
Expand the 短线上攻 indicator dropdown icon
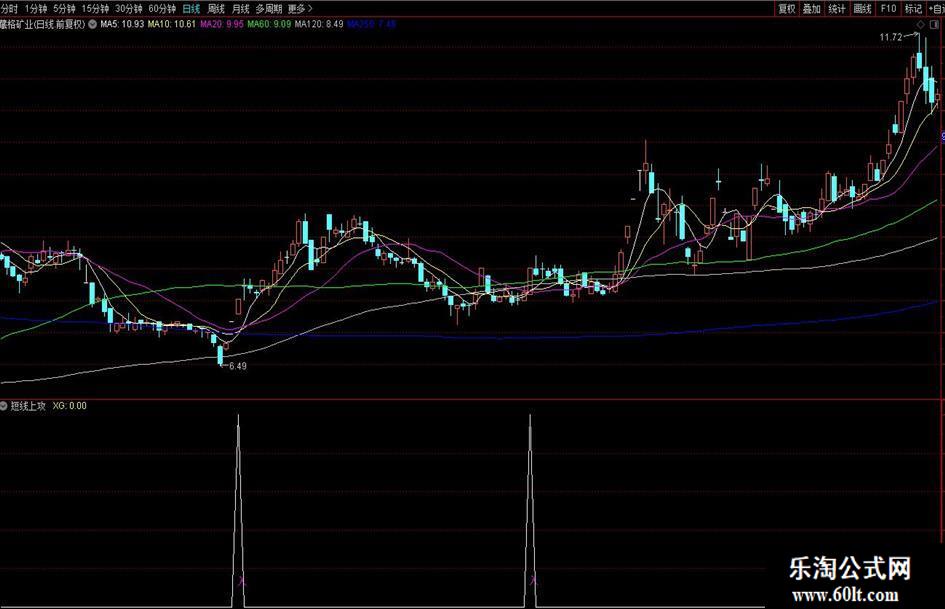tap(4, 406)
